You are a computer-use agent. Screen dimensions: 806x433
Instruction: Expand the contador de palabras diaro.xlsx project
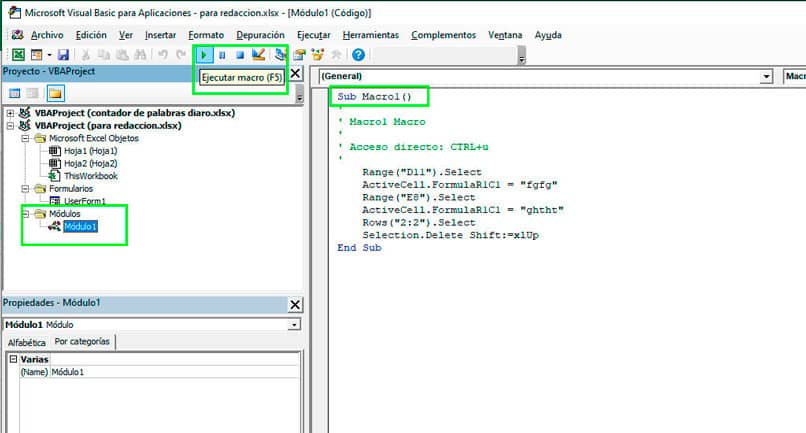pyautogui.click(x=10, y=113)
